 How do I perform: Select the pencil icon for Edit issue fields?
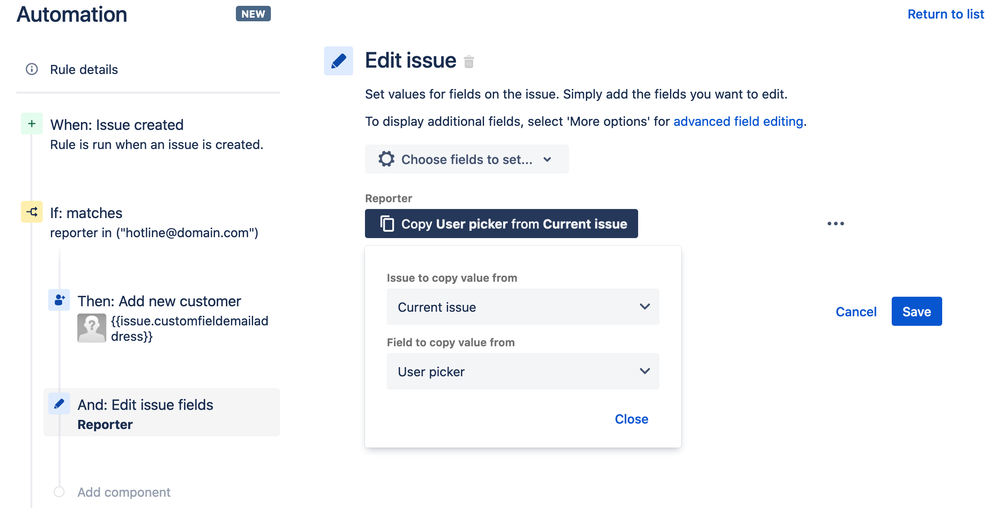click(59, 403)
